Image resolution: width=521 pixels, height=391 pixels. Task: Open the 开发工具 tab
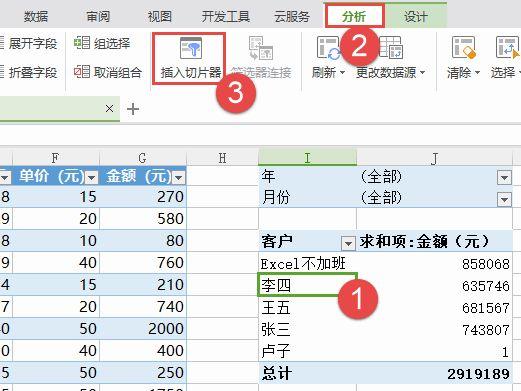(x=226, y=16)
